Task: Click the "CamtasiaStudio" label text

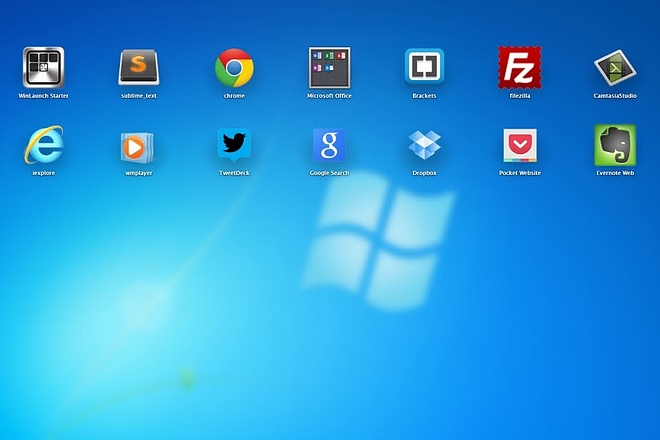Action: coord(615,96)
